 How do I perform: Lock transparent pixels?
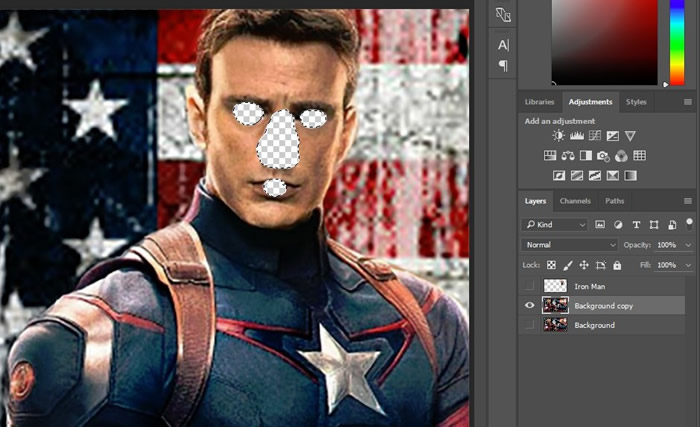[551, 265]
